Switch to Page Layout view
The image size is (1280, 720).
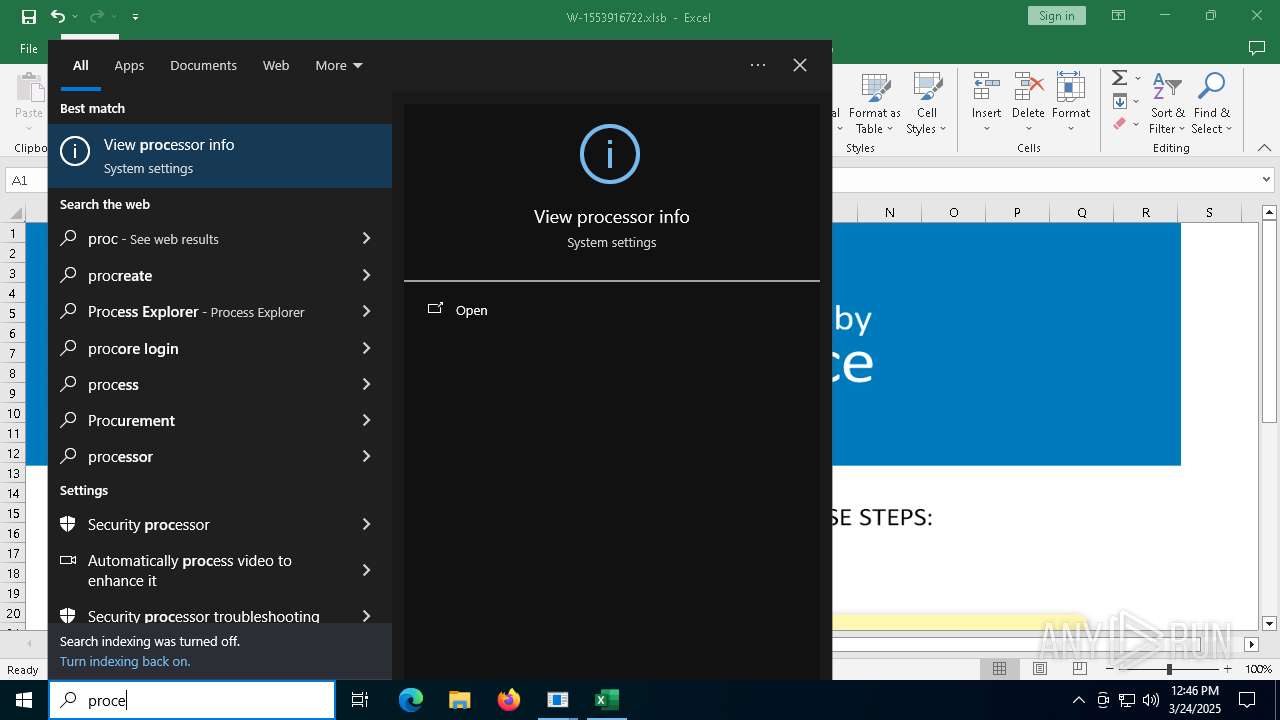(1040, 669)
